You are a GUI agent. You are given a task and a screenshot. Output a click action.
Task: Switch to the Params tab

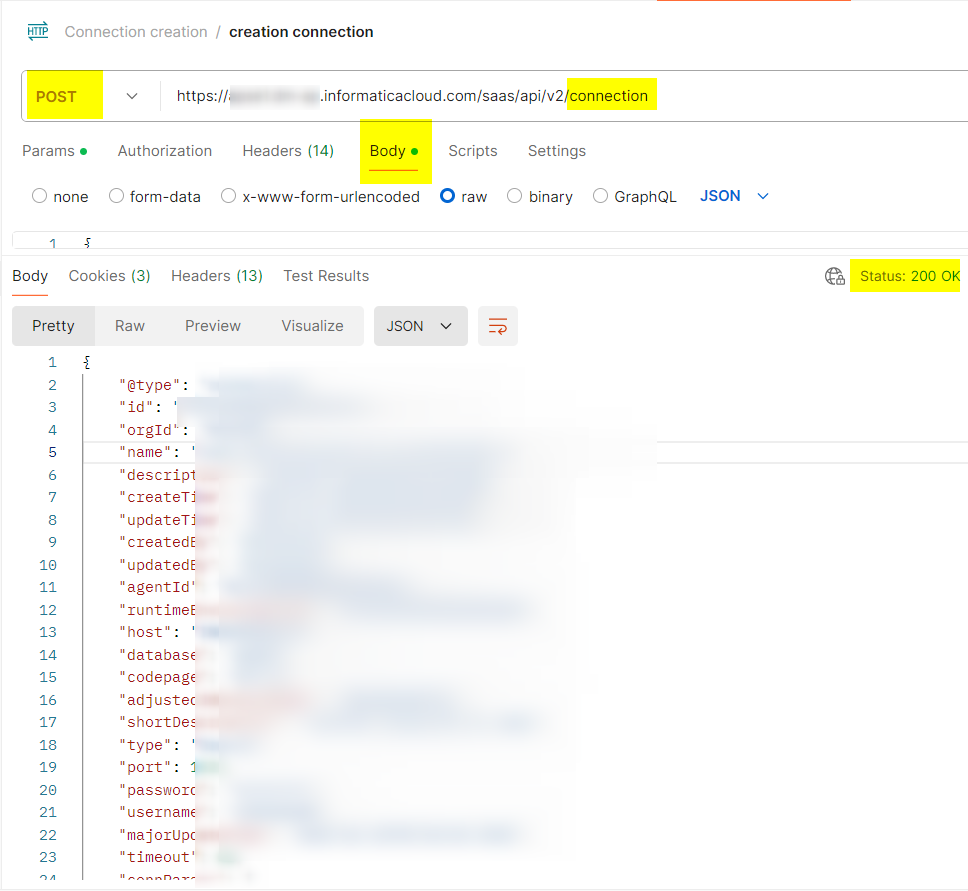pos(54,151)
